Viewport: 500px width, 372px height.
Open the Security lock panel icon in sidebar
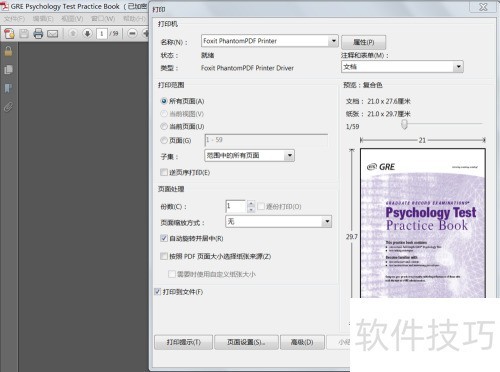click(8, 51)
